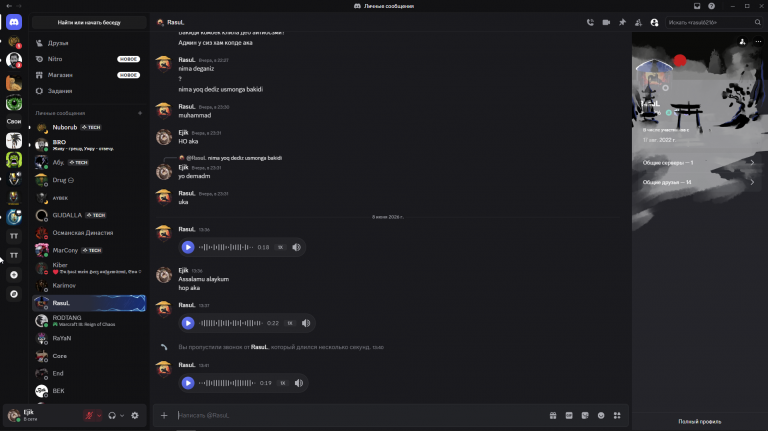The image size is (768, 431).
Task: Open full profile button
Action: [x=699, y=421]
